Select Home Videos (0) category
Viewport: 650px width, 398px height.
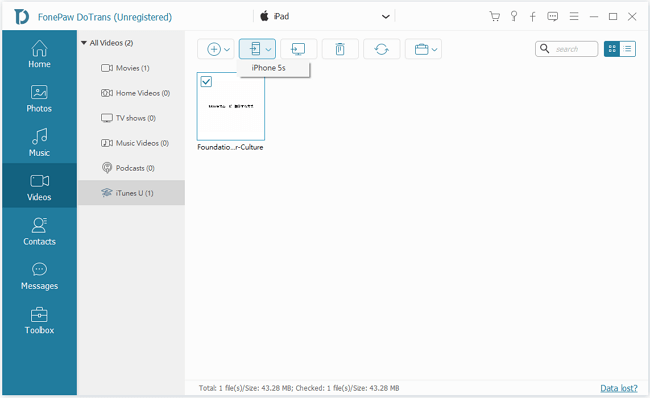click(131, 93)
